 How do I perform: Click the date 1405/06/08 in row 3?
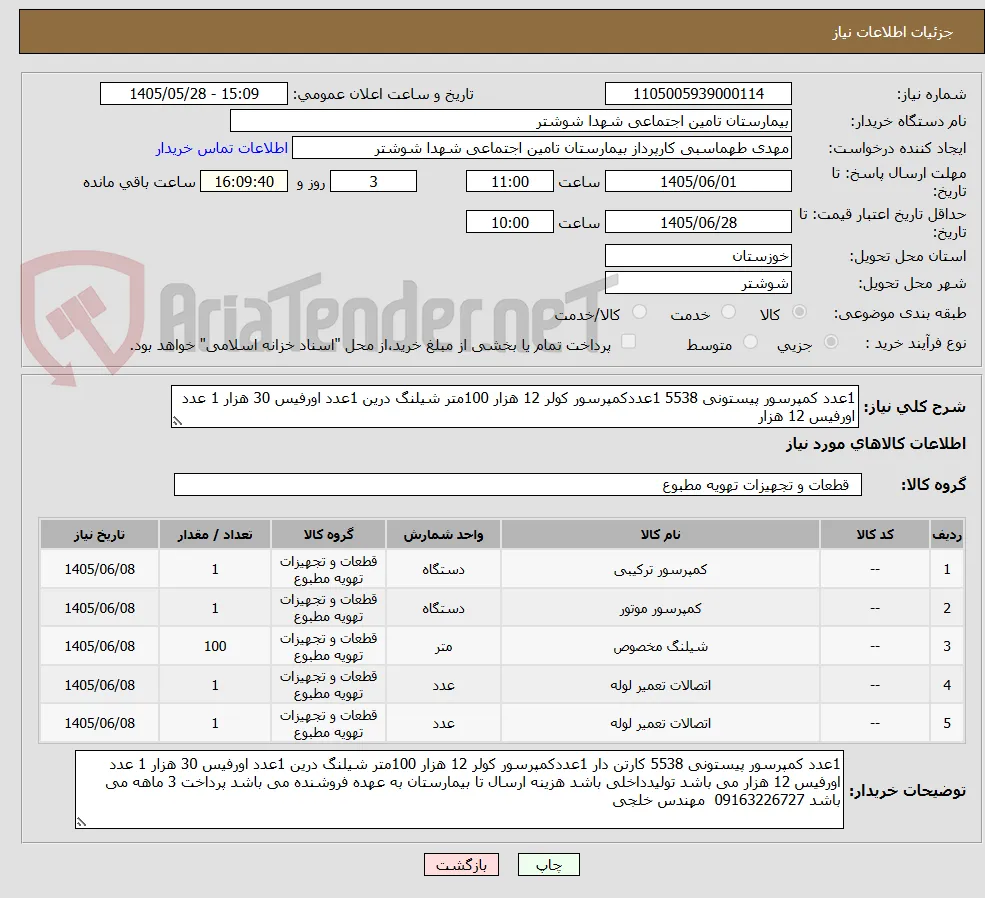[99, 646]
